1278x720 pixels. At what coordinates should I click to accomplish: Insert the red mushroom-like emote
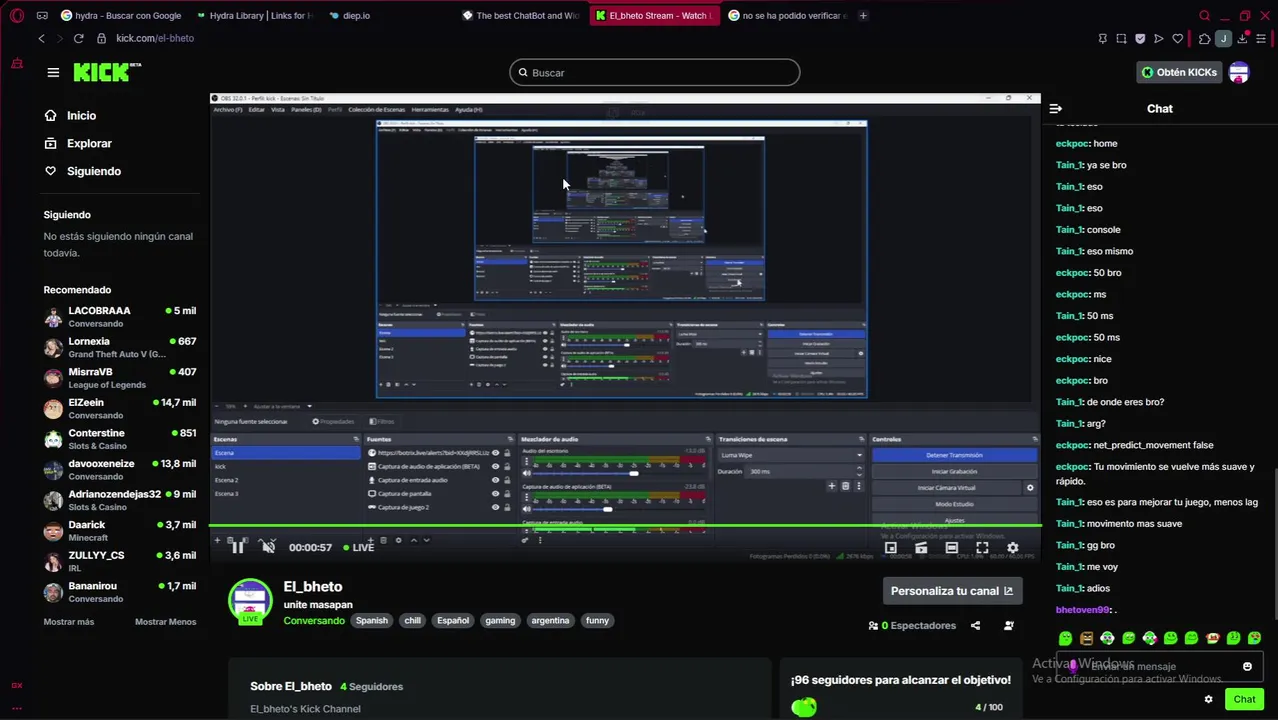(1213, 639)
